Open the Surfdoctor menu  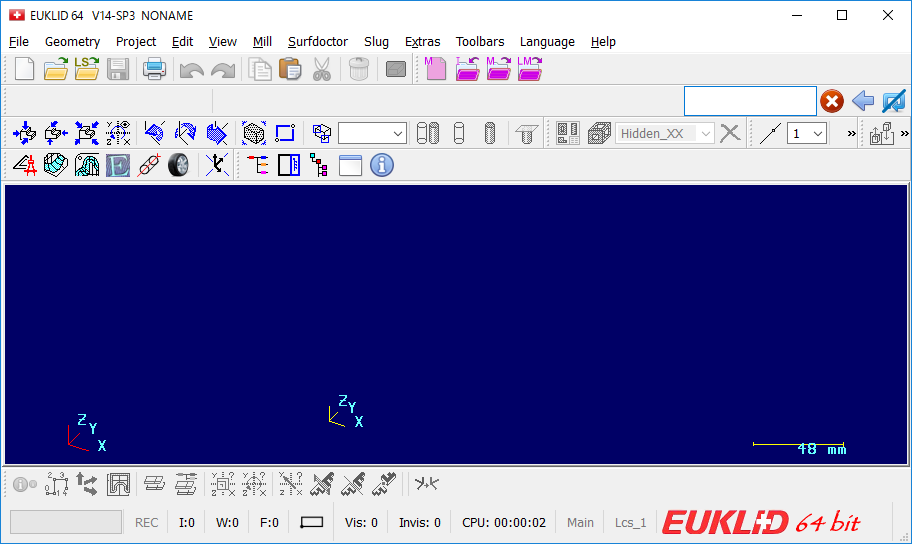[318, 41]
